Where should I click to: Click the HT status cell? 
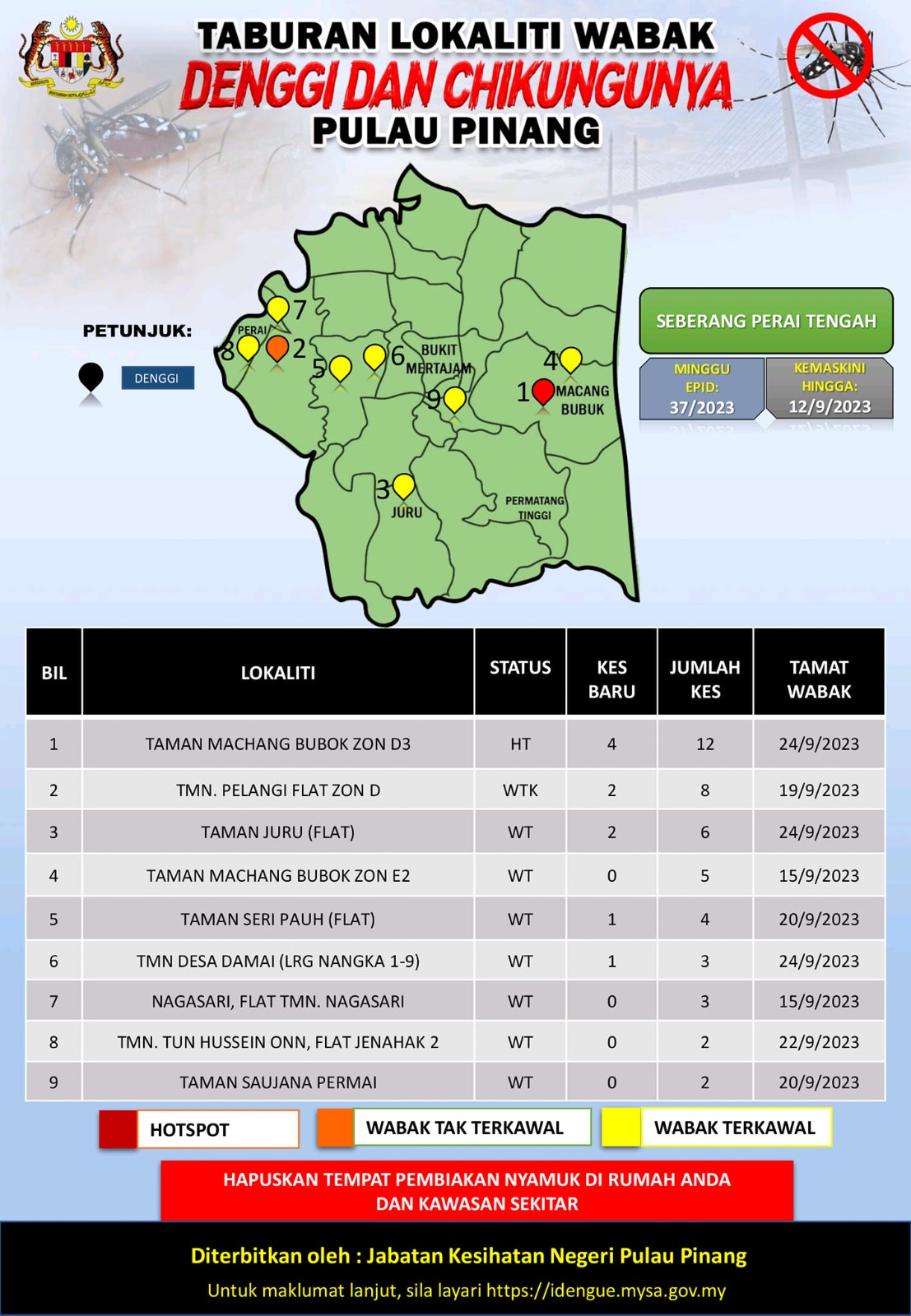click(520, 744)
